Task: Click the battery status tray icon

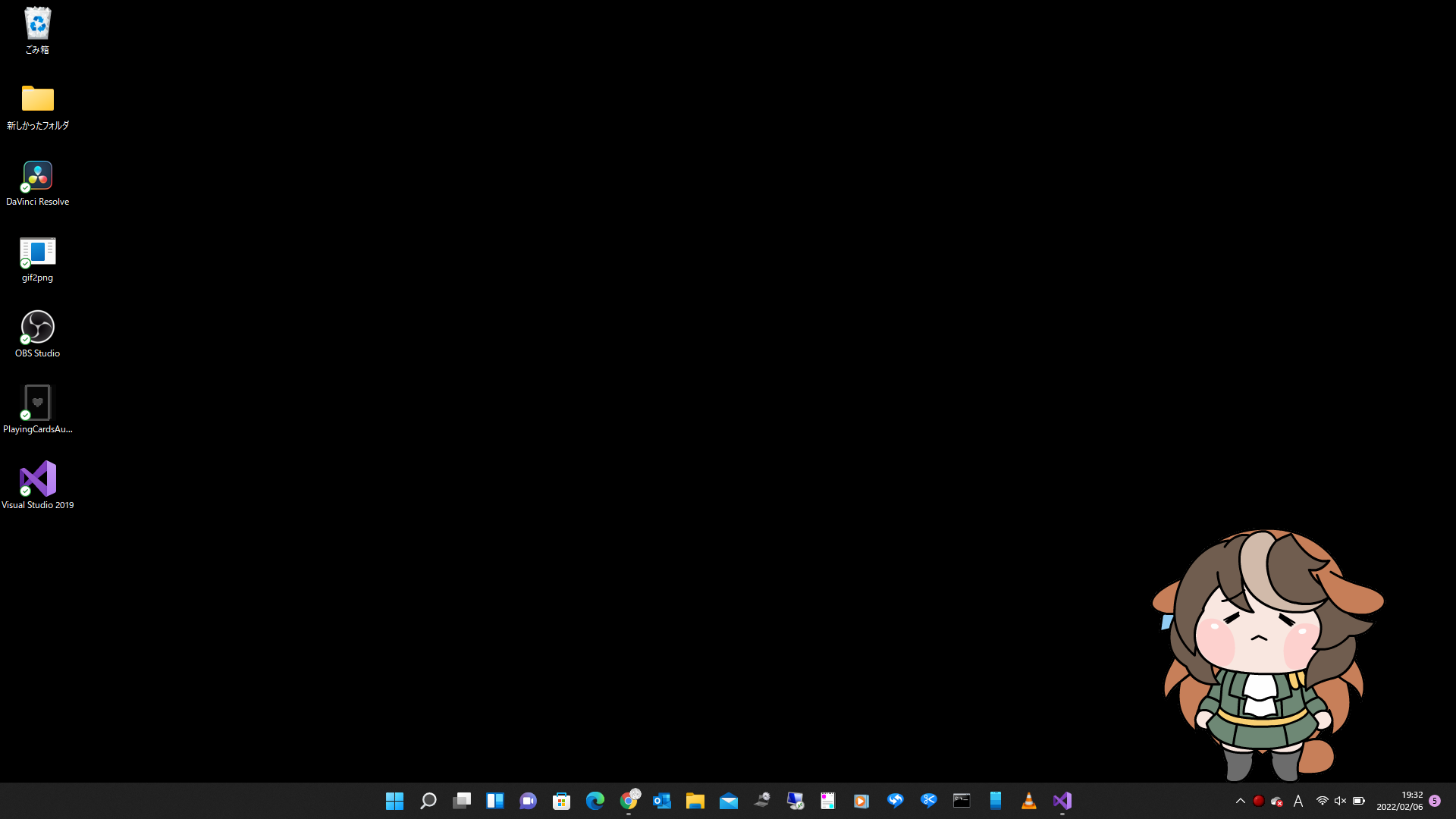Action: [1359, 801]
